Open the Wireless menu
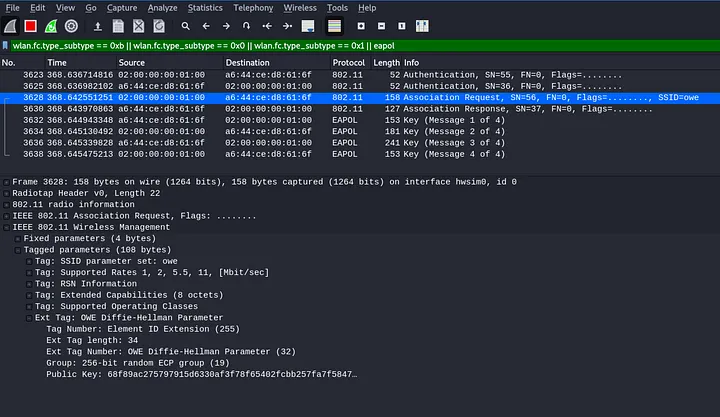Image resolution: width=720 pixels, height=417 pixels. (x=299, y=7)
